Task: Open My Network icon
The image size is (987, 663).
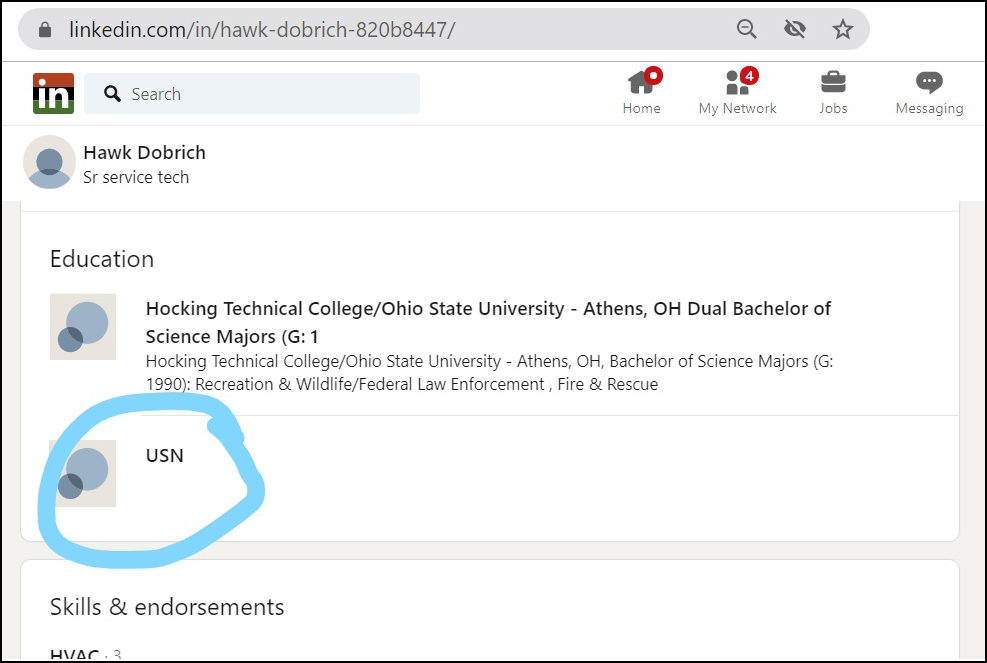Action: (737, 84)
